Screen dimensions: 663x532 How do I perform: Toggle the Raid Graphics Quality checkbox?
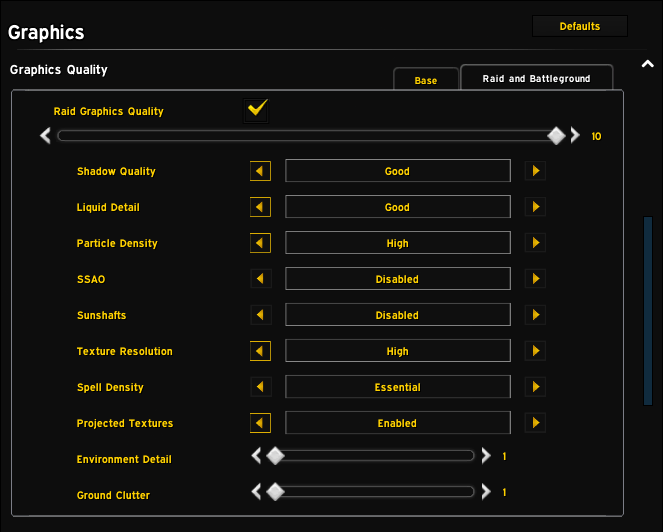tap(256, 110)
